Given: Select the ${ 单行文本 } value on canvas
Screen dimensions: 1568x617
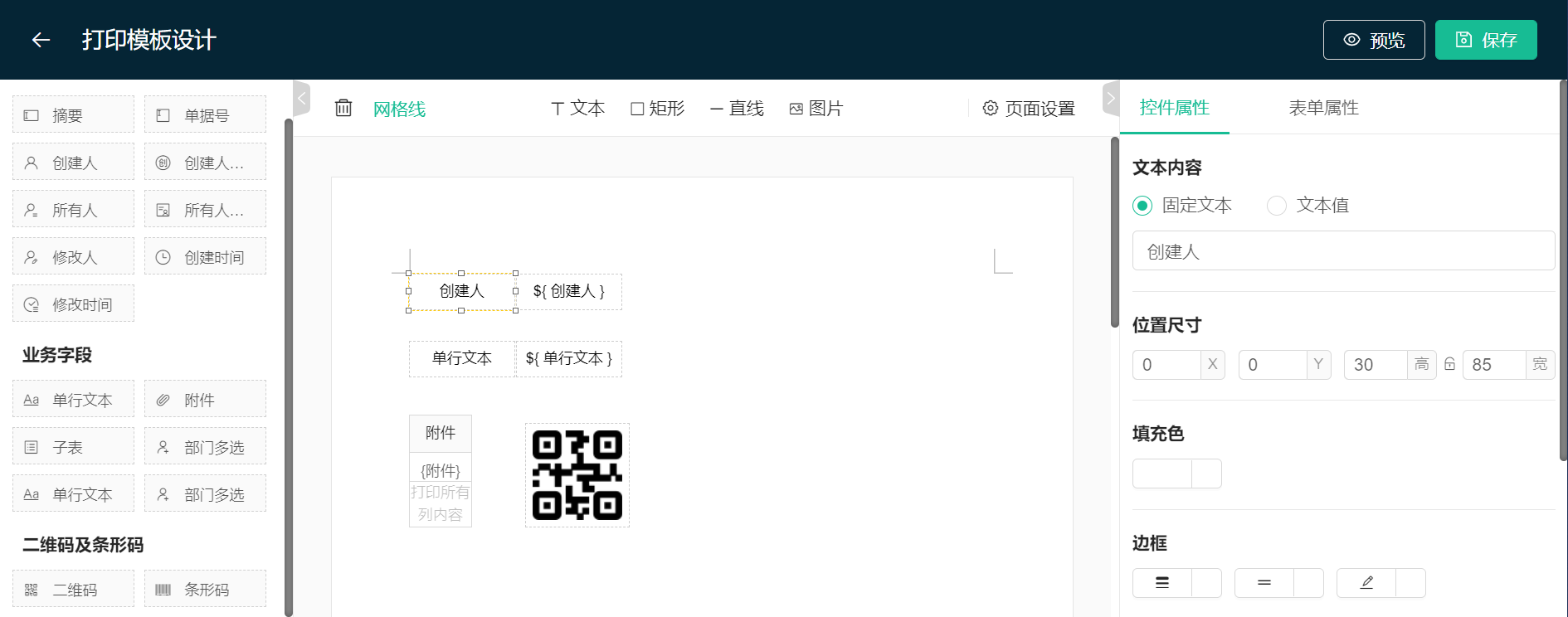Looking at the screenshot, I should click(x=569, y=358).
